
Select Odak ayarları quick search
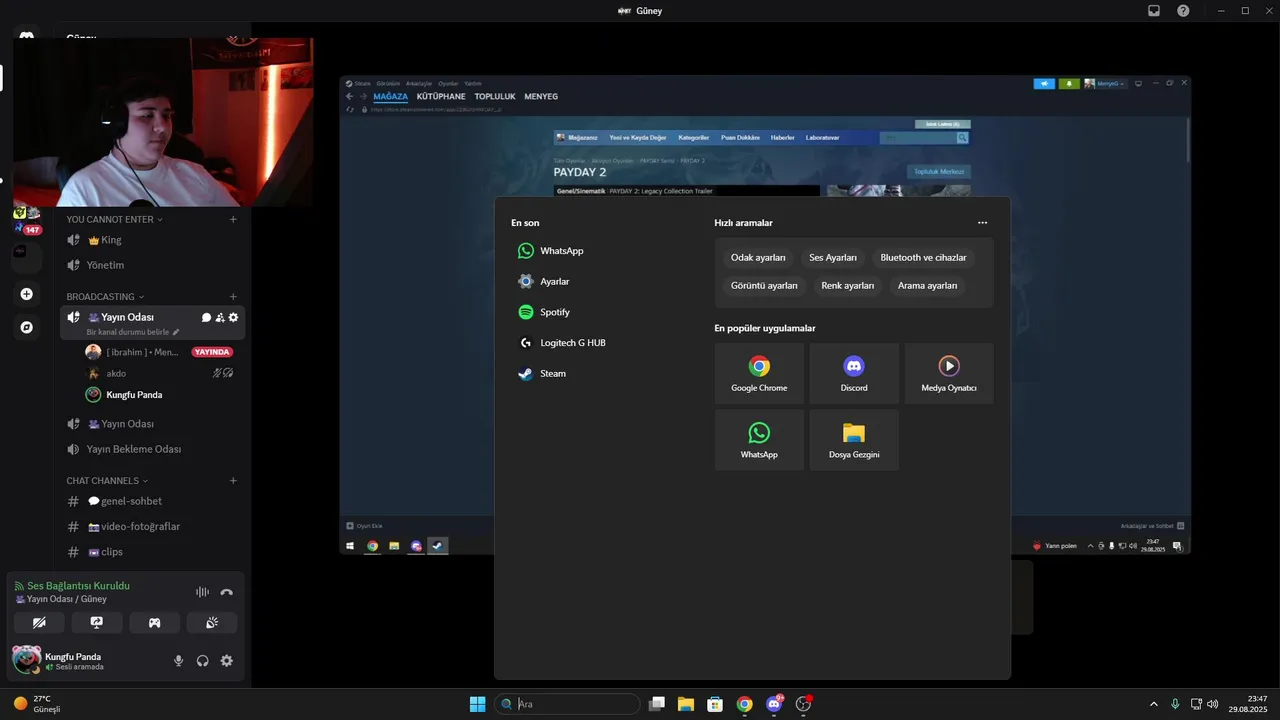coord(758,257)
